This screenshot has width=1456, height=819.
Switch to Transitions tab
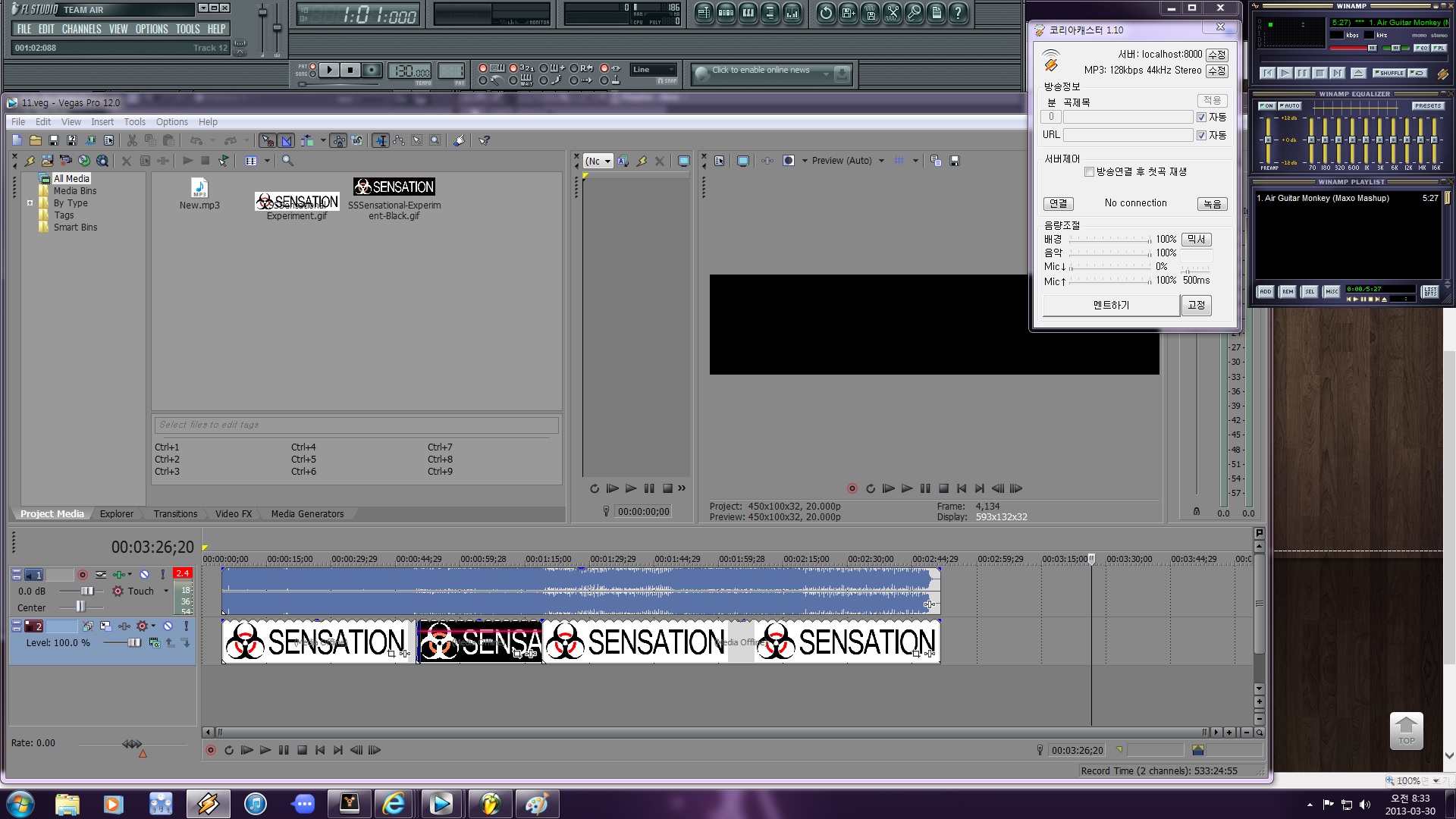(175, 514)
